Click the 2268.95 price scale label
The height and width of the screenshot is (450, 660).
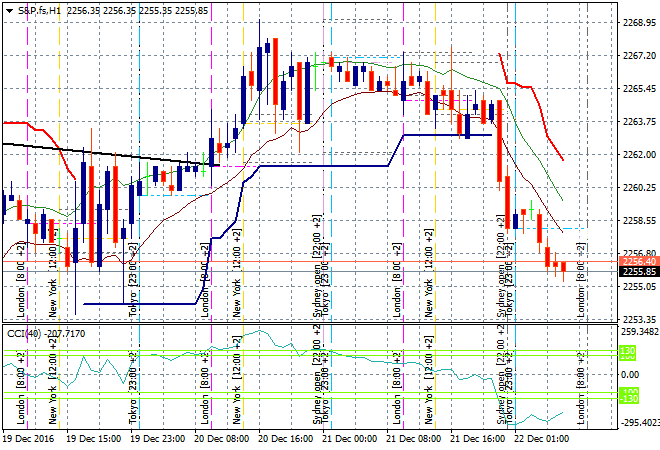coord(637,22)
